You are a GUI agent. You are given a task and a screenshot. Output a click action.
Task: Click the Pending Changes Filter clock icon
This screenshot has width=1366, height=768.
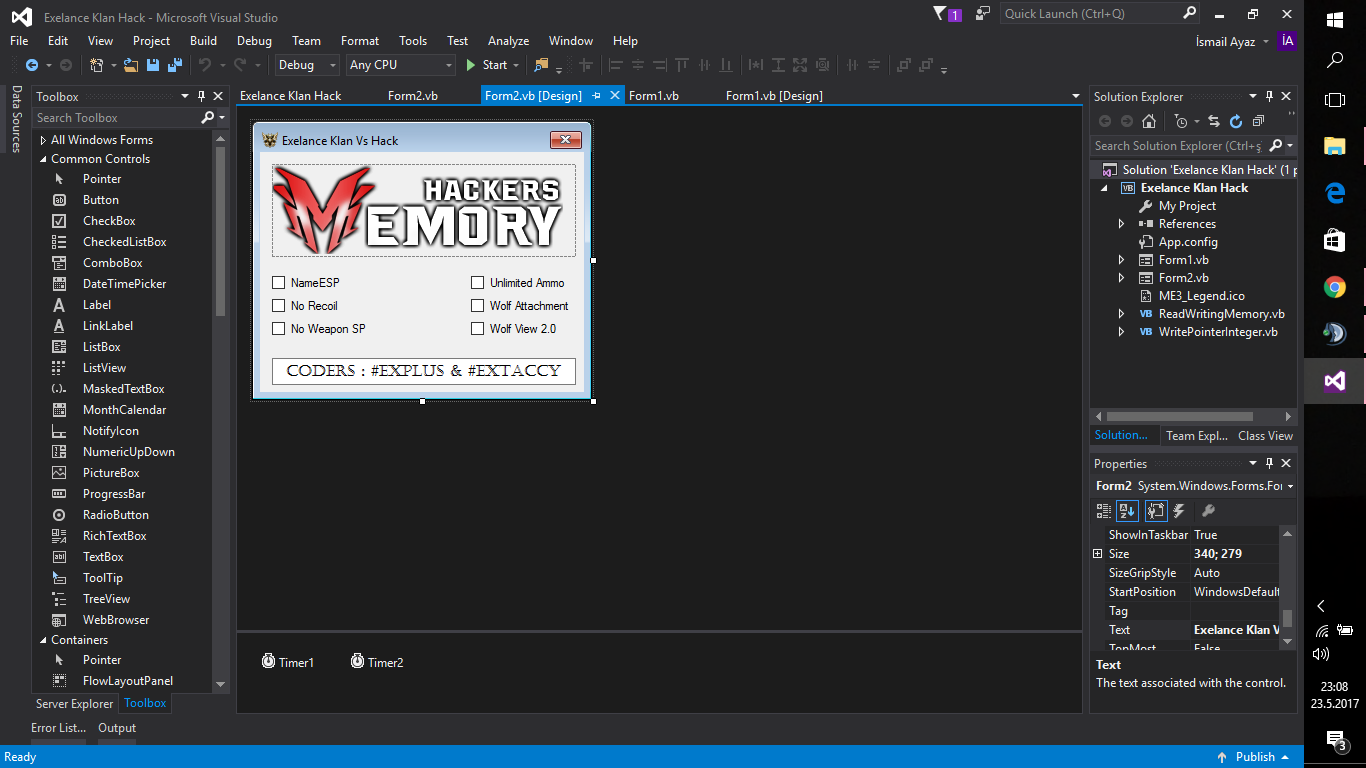point(1181,121)
